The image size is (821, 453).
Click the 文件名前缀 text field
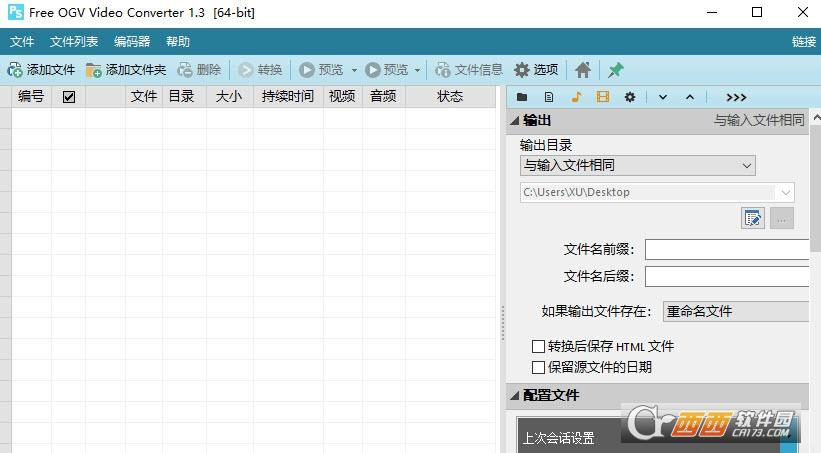click(x=727, y=249)
